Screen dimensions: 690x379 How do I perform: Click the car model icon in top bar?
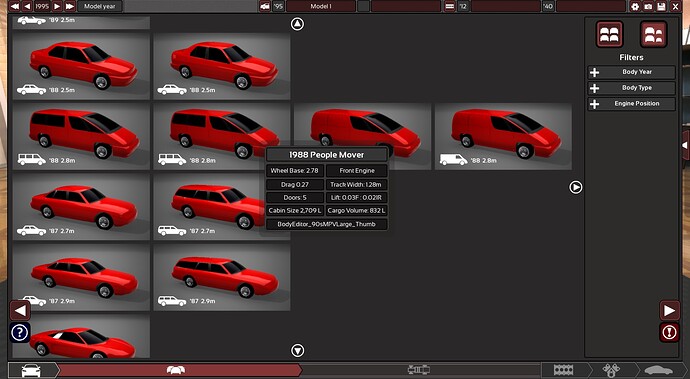pos(264,6)
